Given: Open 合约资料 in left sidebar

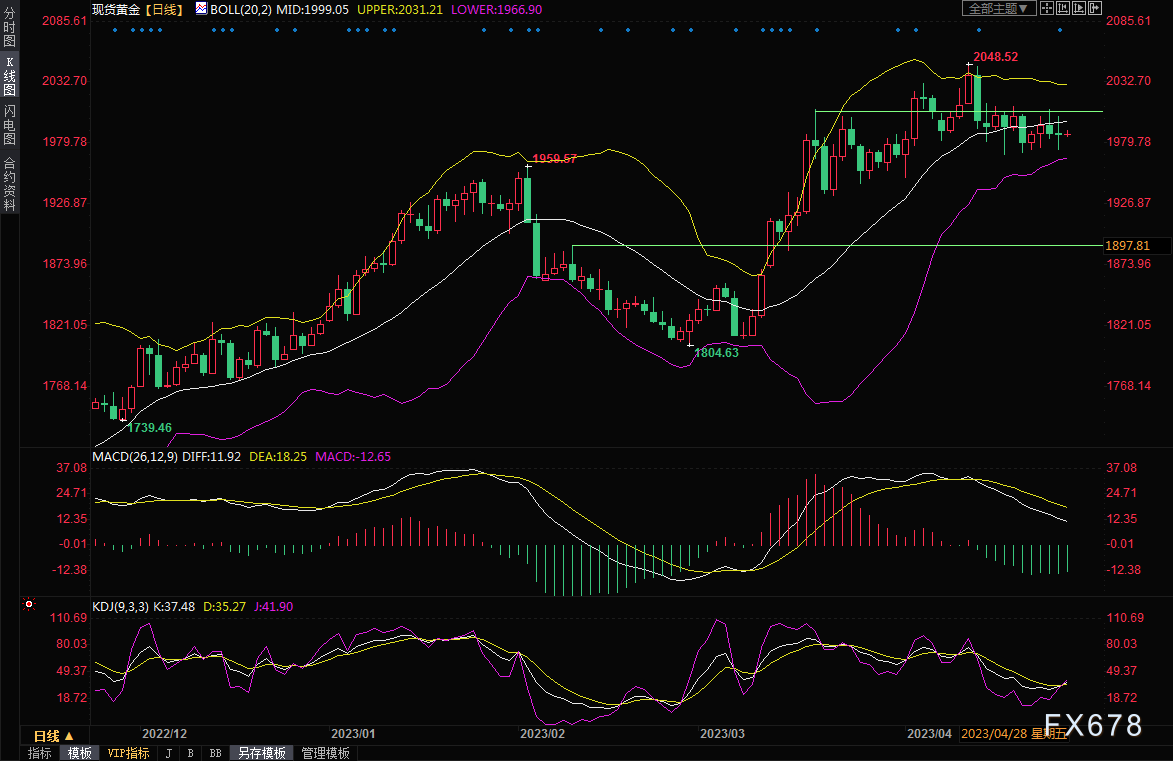Looking at the screenshot, I should (9, 184).
